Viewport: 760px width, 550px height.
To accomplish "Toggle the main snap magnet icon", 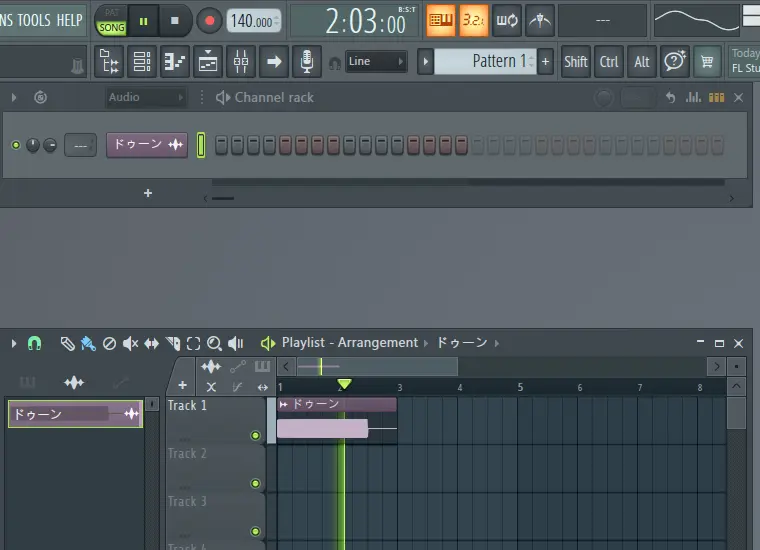I will pos(334,63).
